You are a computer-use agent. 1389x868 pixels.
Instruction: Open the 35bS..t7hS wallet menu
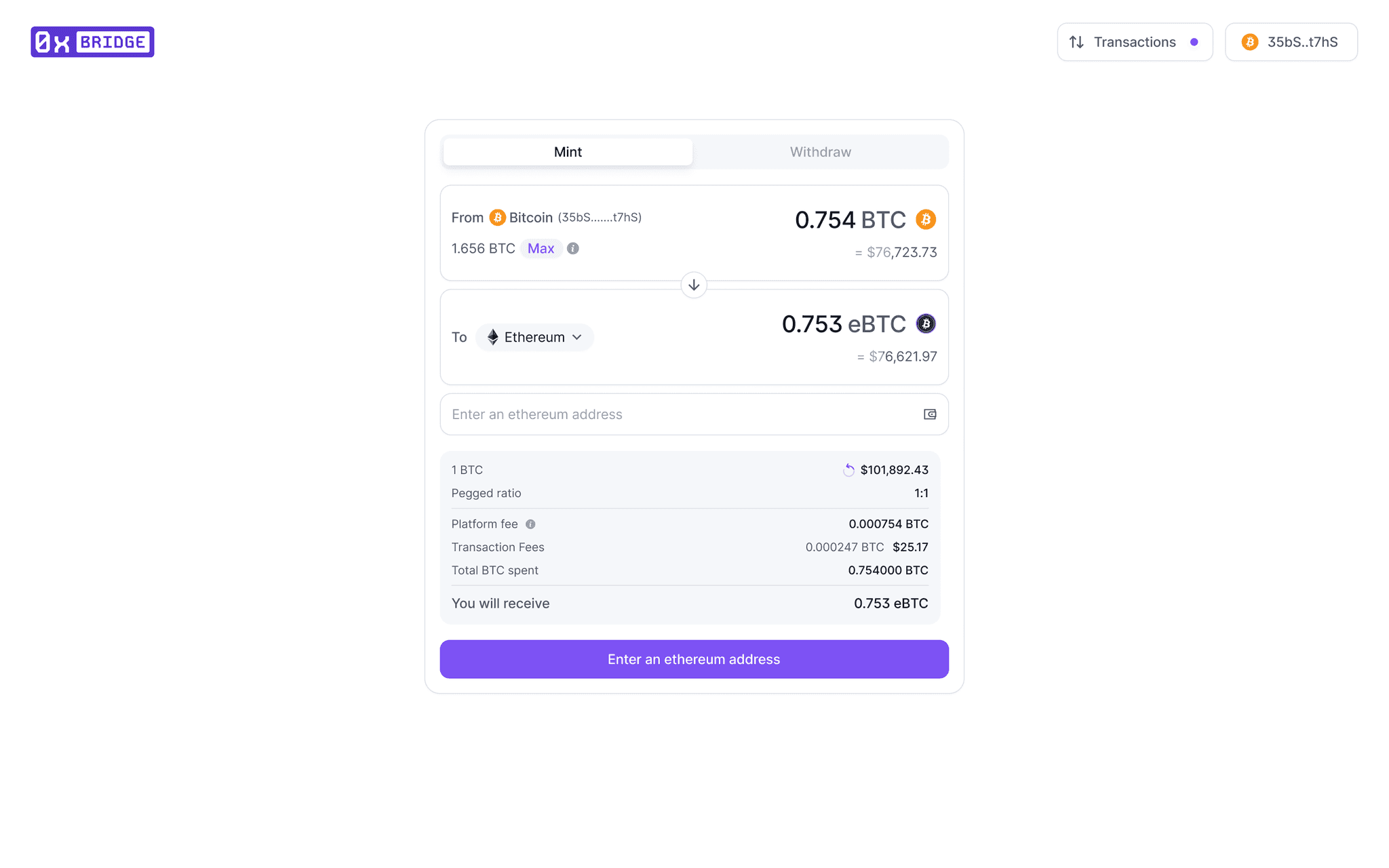[1291, 42]
